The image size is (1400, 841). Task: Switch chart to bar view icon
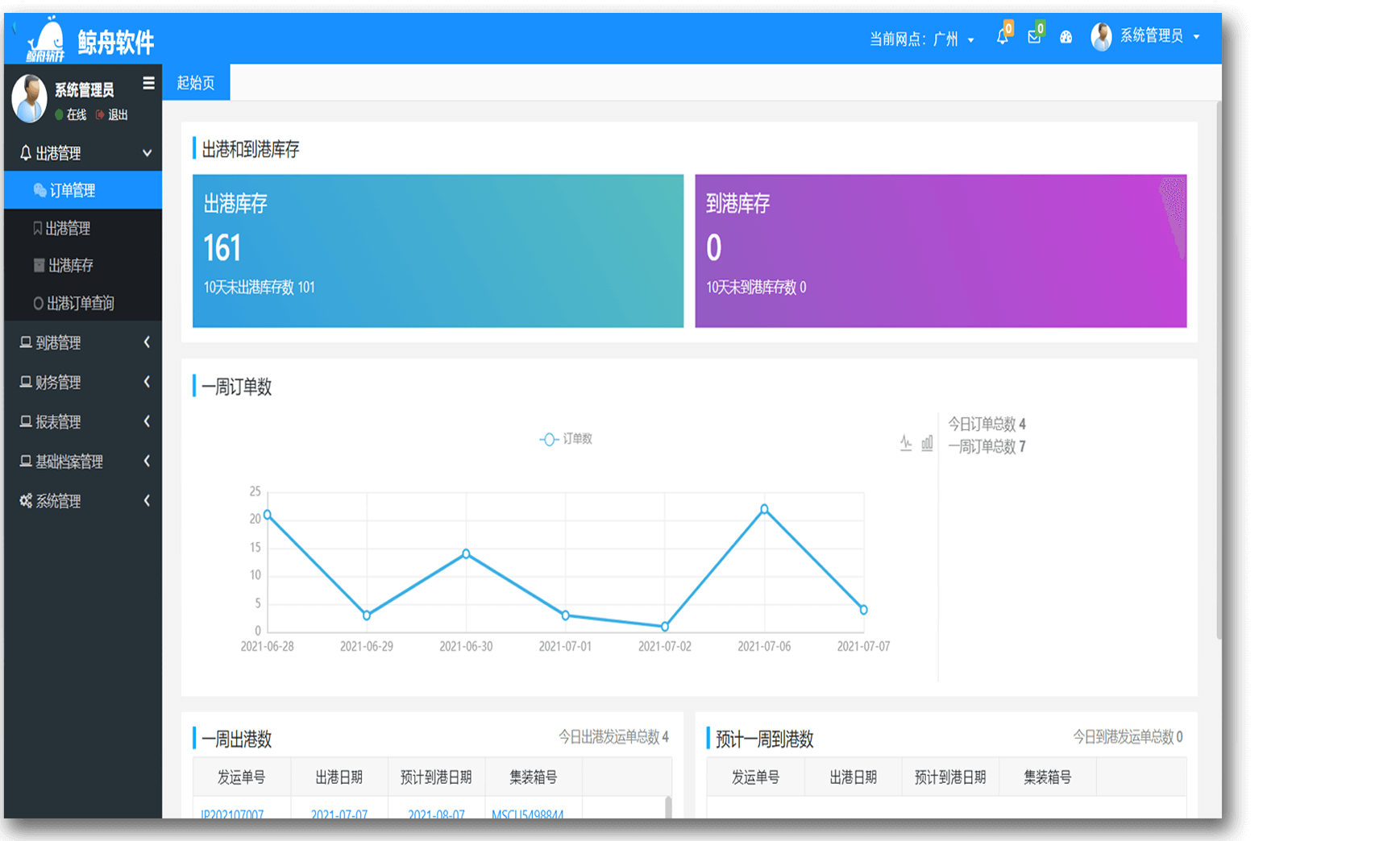point(927,443)
